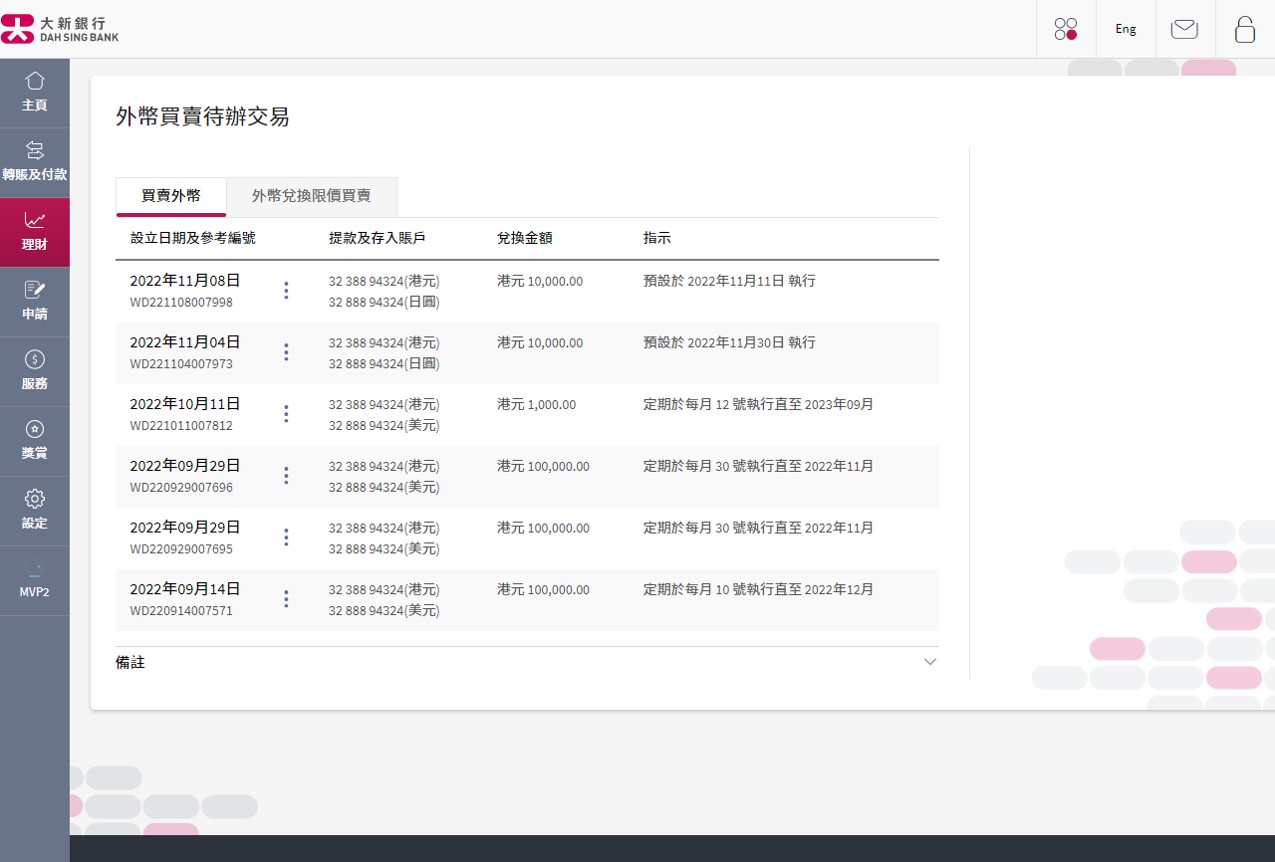Image resolution: width=1275 pixels, height=862 pixels.
Task: Open actions menu for transaction WD220929007696
Action: coord(286,475)
